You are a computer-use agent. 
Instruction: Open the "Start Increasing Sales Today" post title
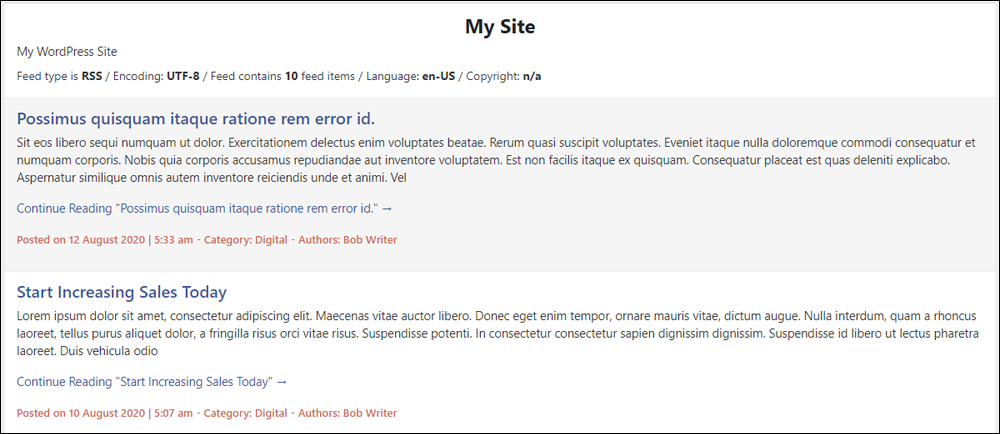click(122, 293)
